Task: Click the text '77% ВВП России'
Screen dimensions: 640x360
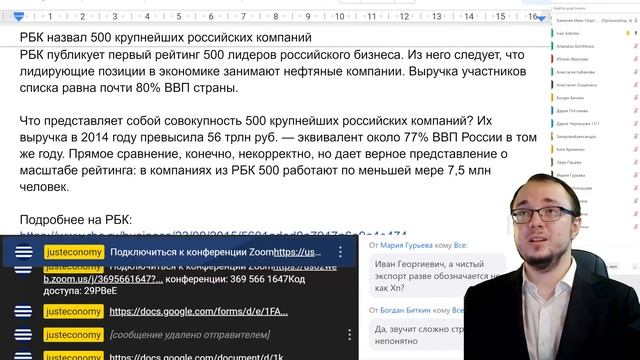Action: pos(454,138)
